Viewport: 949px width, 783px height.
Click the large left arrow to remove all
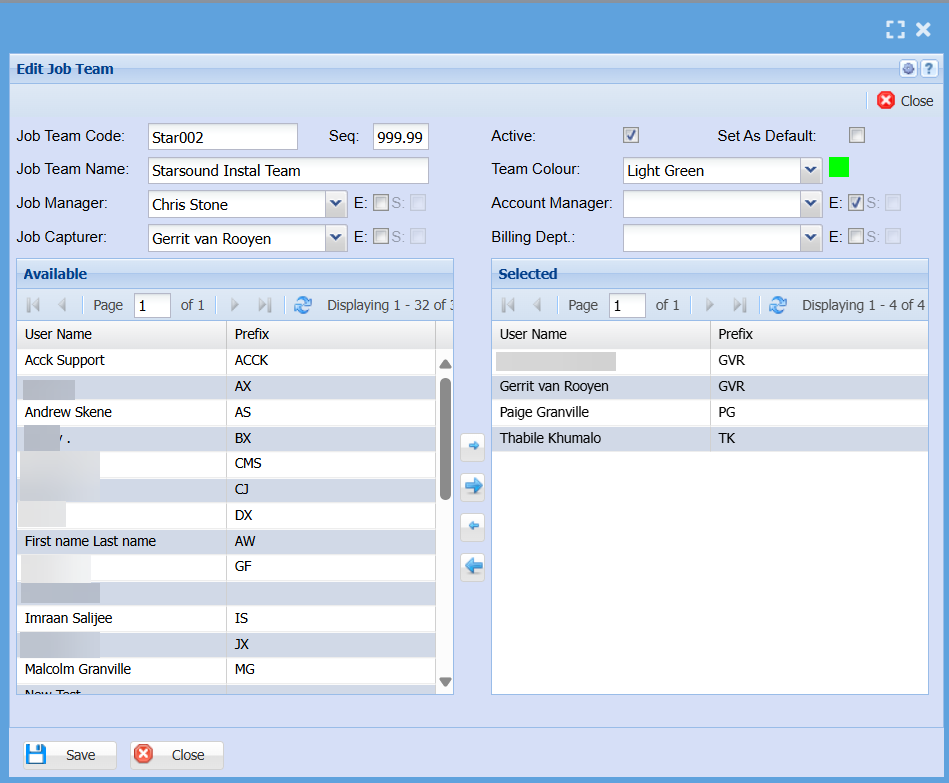(473, 567)
